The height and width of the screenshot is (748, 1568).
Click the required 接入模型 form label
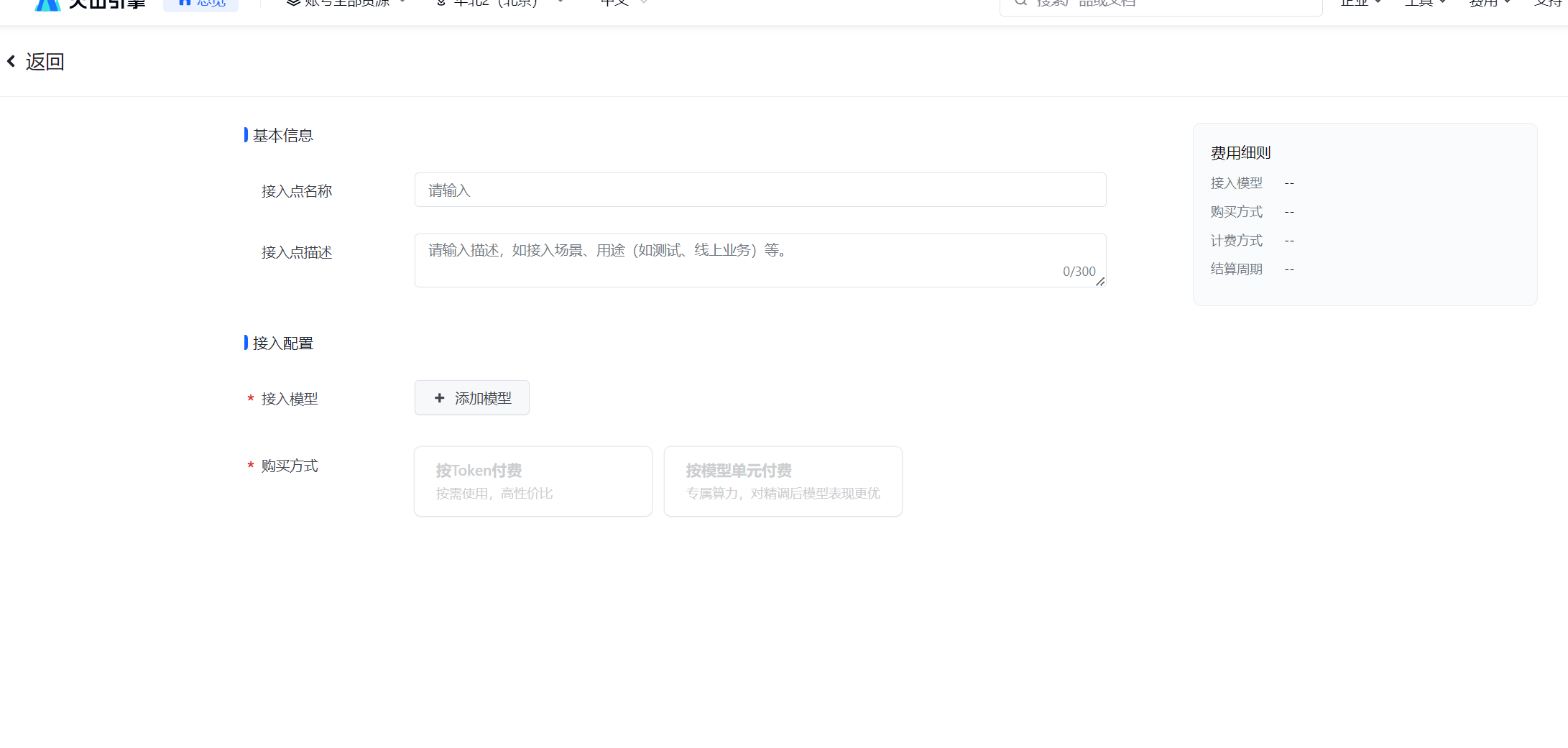click(x=290, y=399)
